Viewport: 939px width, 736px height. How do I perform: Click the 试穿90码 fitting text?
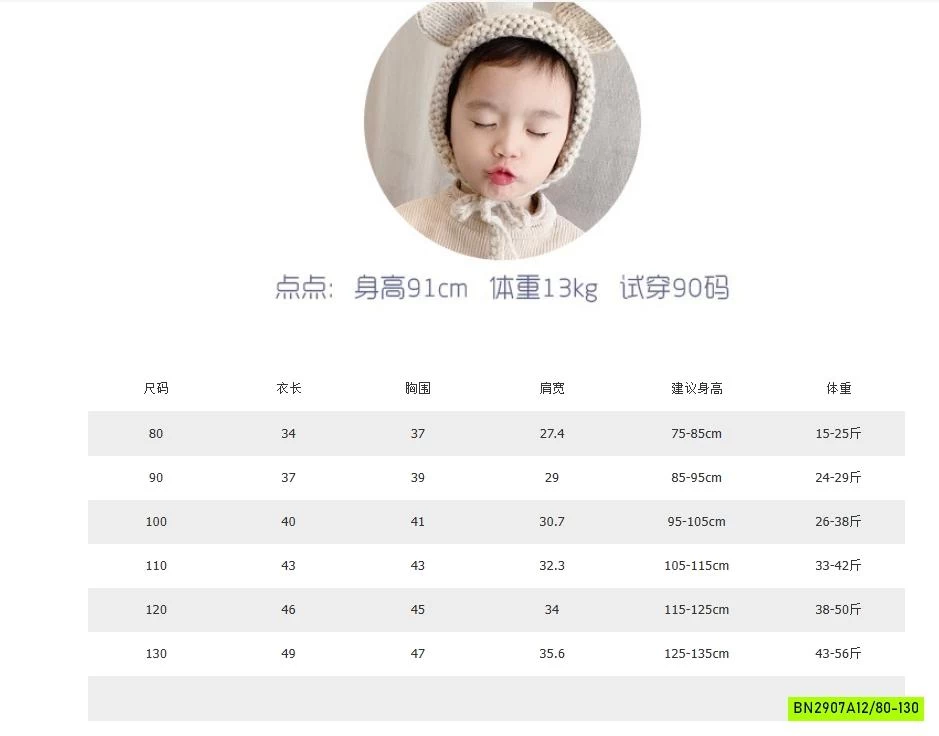point(676,288)
